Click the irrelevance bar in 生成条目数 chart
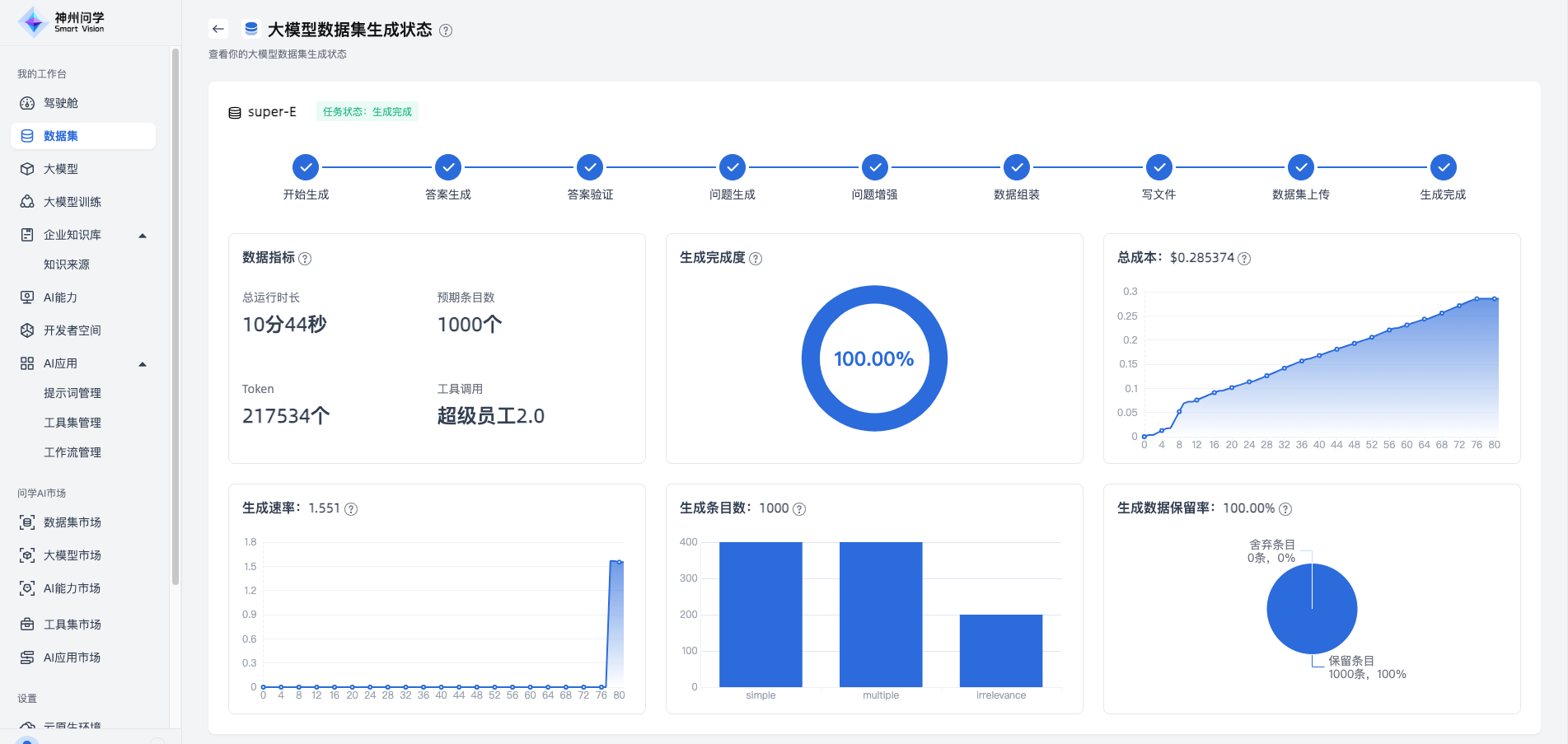This screenshot has width=1568, height=744. pyautogui.click(x=1001, y=651)
